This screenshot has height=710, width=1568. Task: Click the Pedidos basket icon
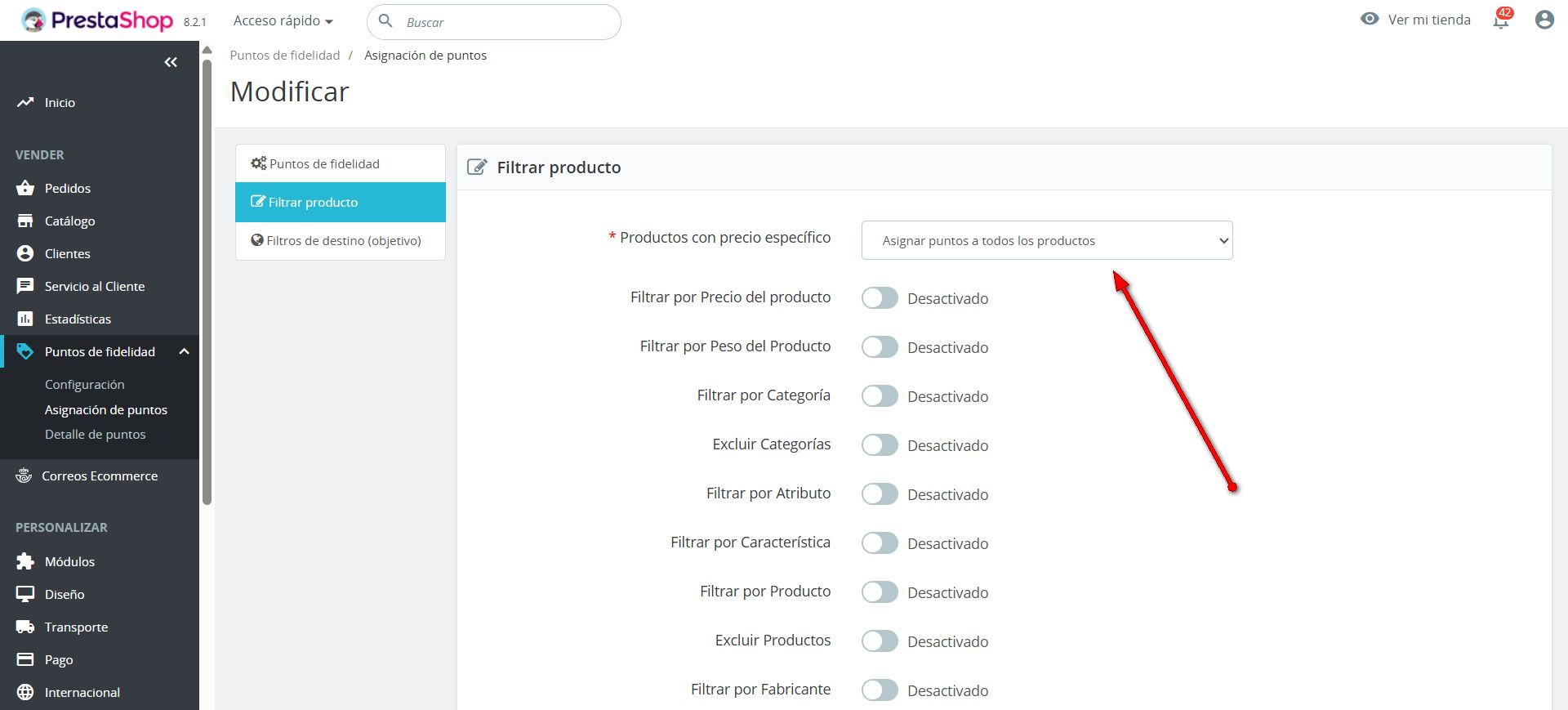[25, 188]
